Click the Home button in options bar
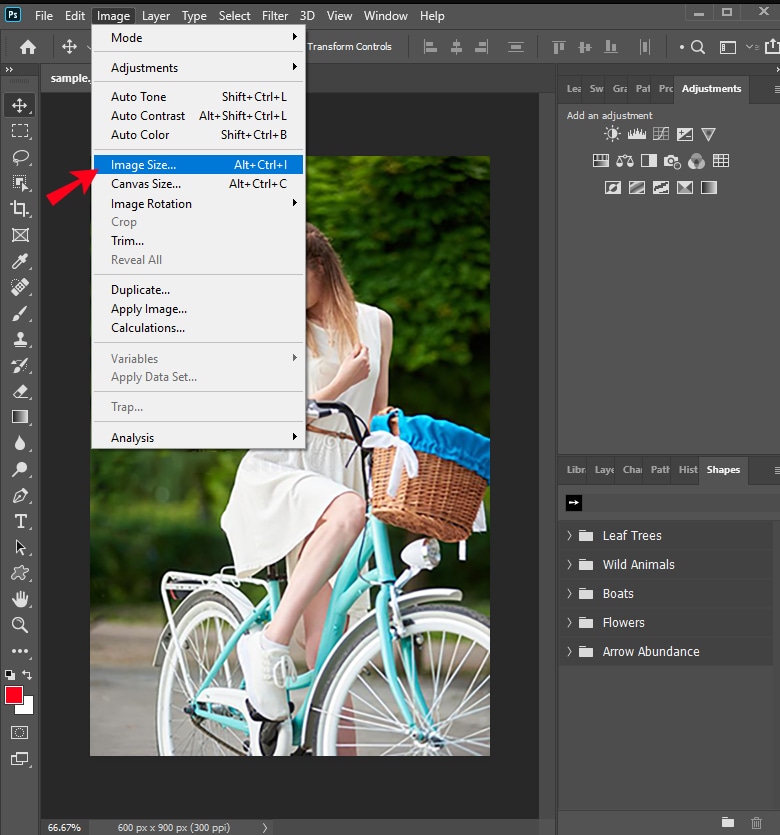This screenshot has width=780, height=835. (28, 47)
